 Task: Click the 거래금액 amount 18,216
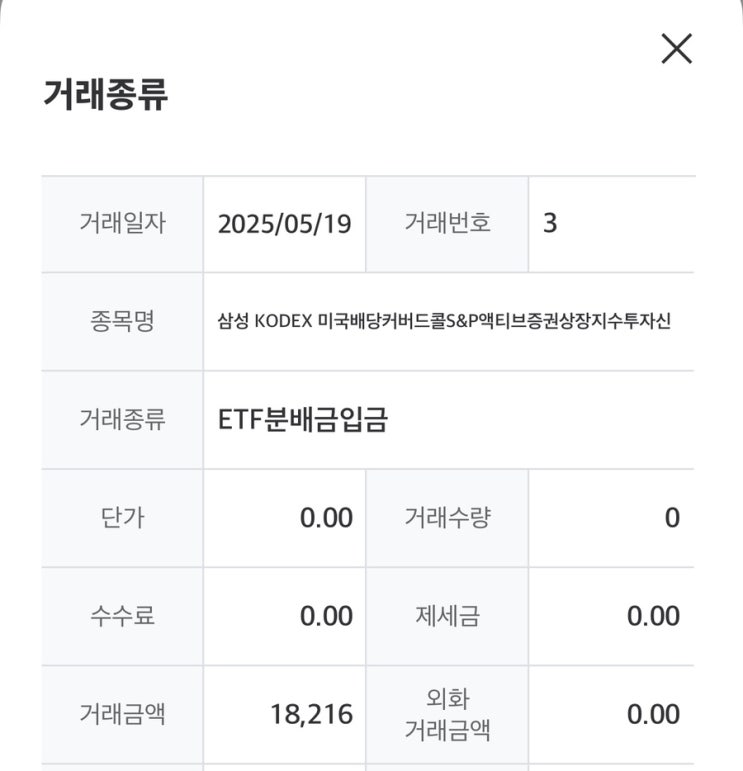pyautogui.click(x=311, y=714)
